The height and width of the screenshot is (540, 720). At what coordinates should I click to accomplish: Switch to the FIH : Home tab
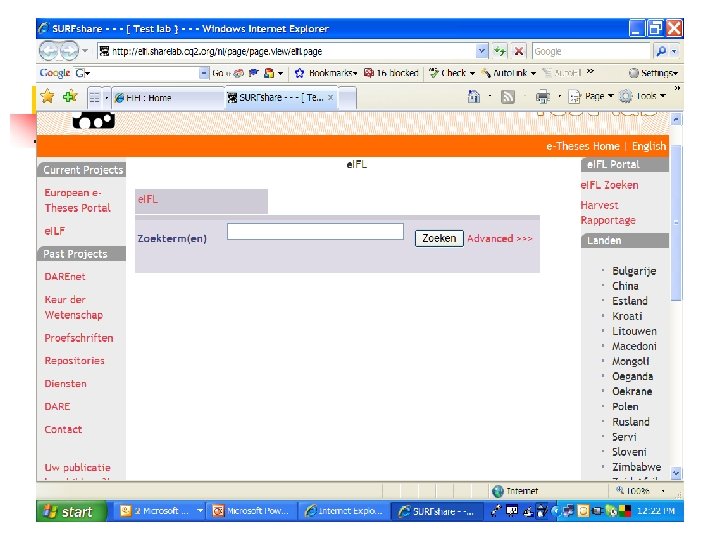[x=168, y=98]
